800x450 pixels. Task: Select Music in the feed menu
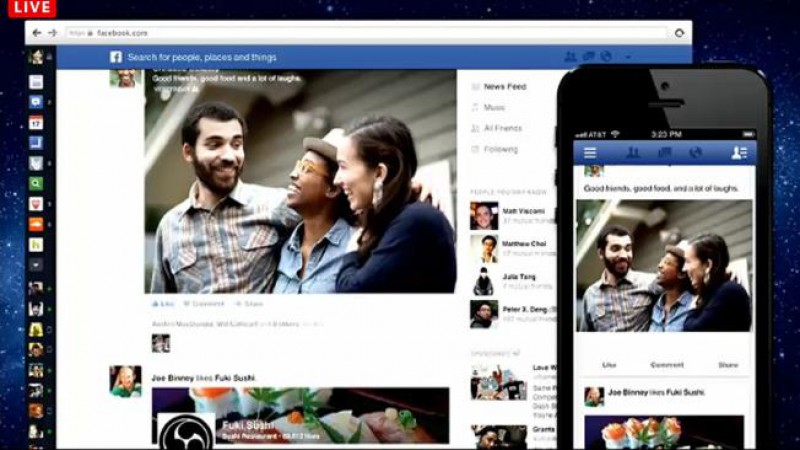tap(494, 107)
